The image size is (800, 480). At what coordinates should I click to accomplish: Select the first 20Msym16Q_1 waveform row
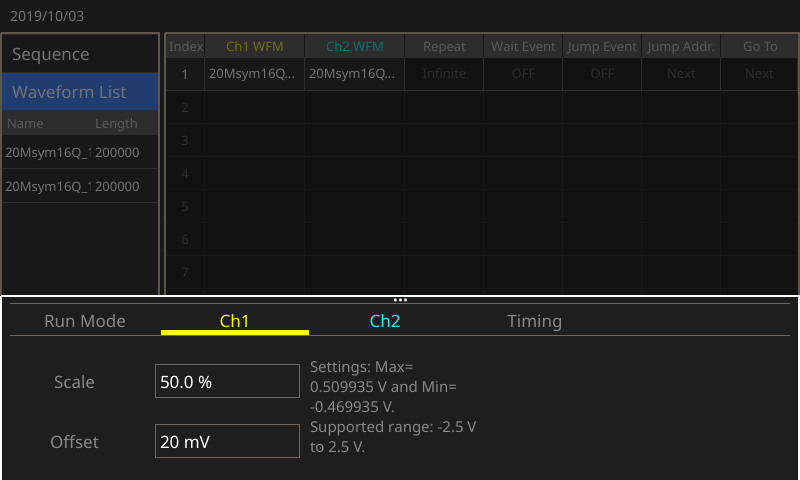tap(80, 152)
